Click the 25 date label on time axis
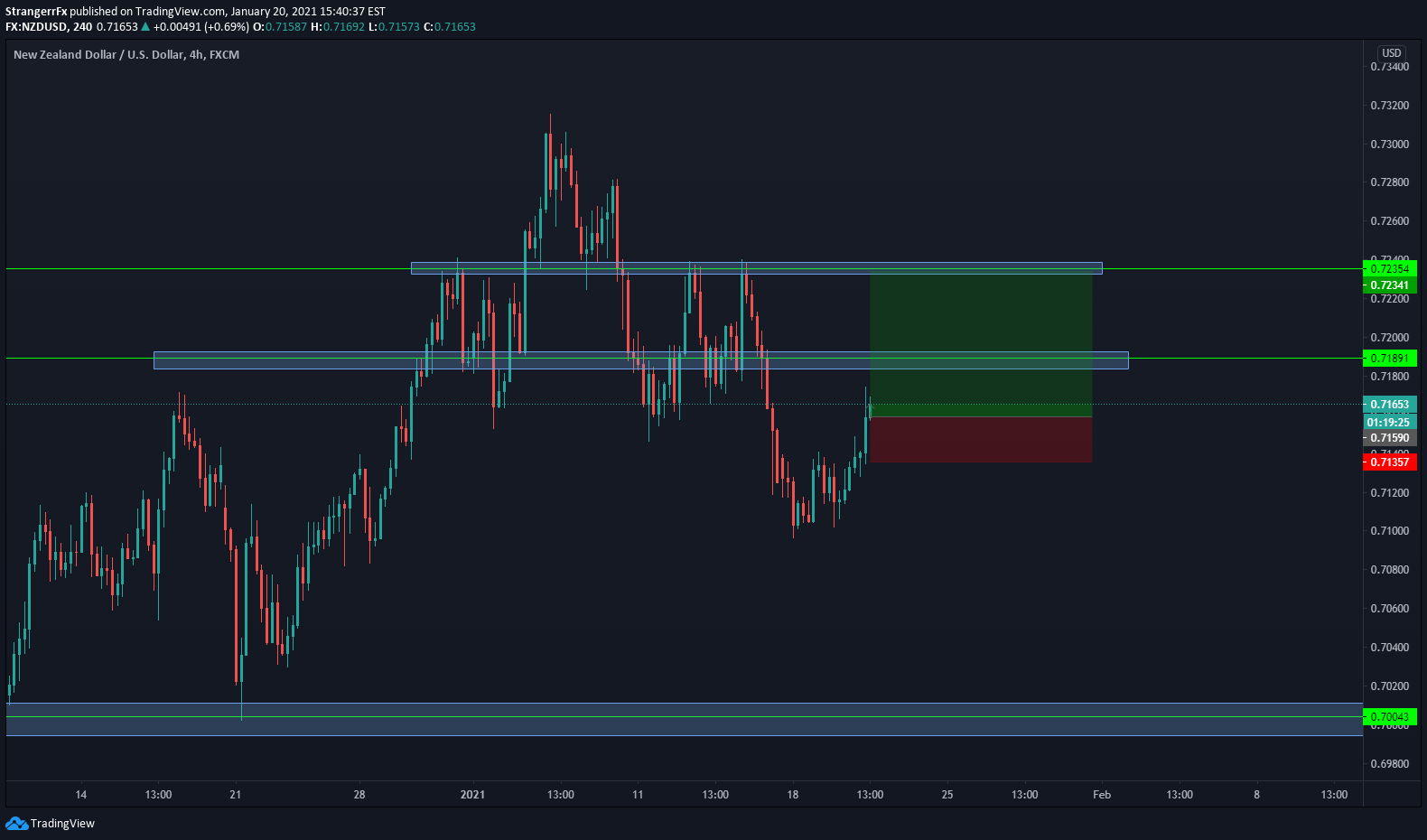 [x=947, y=795]
